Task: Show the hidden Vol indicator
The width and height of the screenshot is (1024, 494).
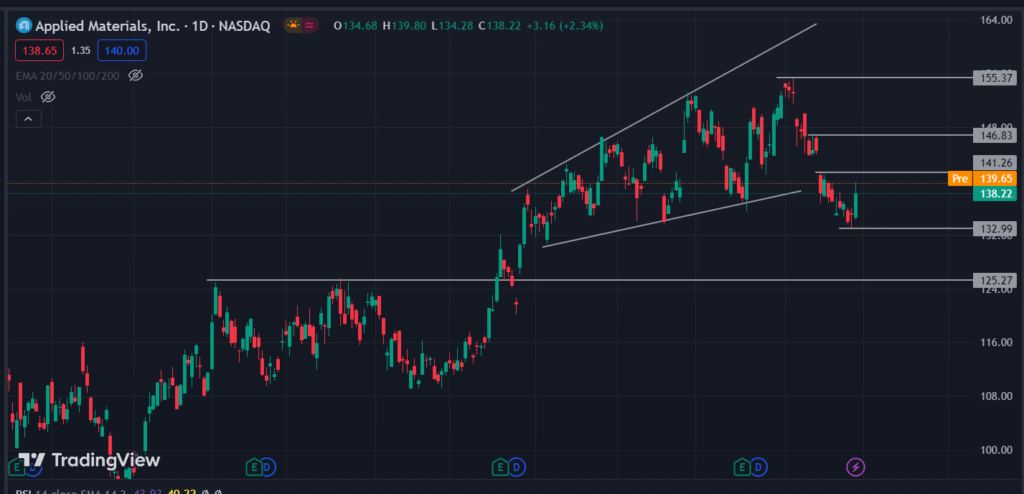Action: tap(48, 97)
